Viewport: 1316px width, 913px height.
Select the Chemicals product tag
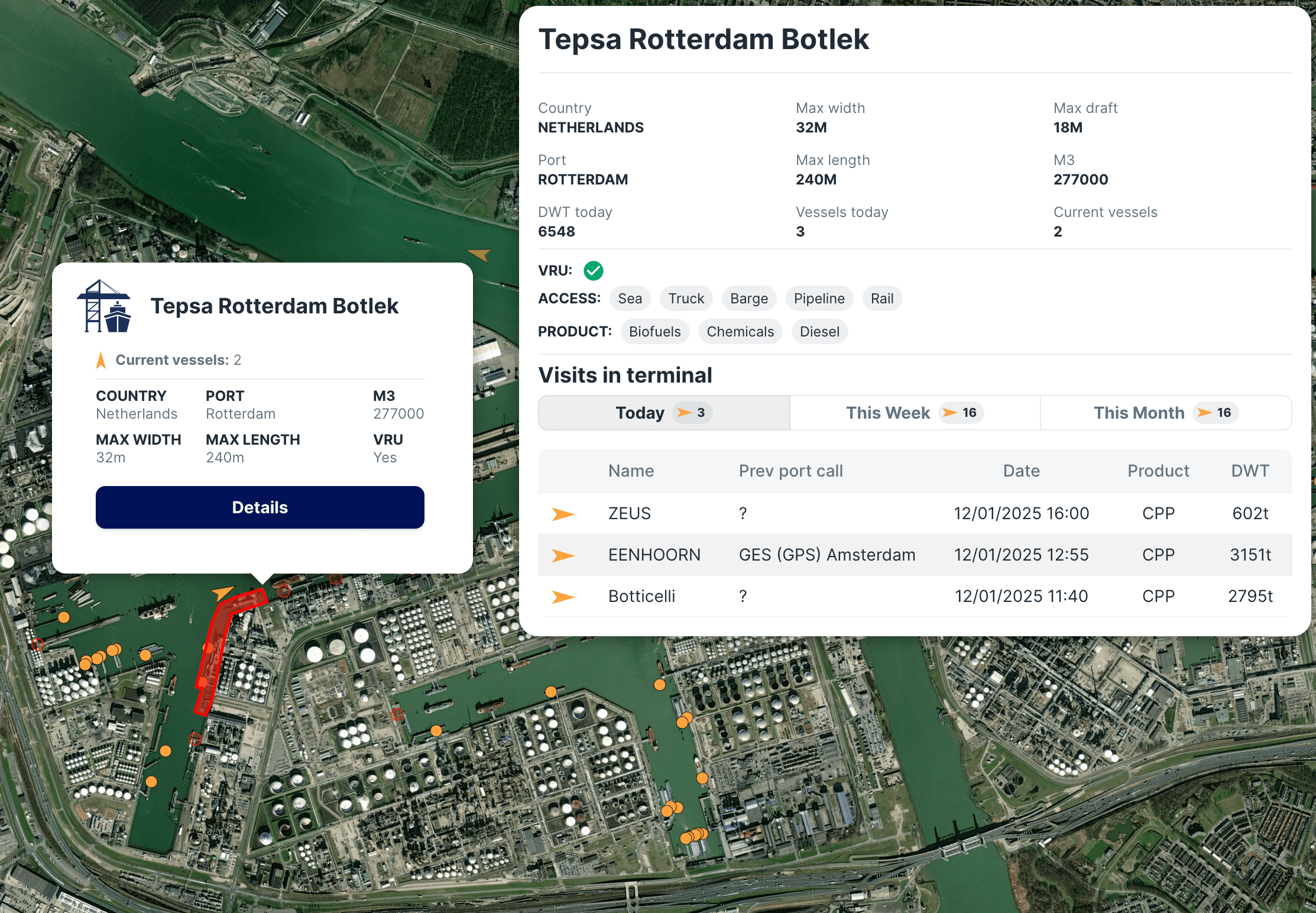(x=740, y=332)
